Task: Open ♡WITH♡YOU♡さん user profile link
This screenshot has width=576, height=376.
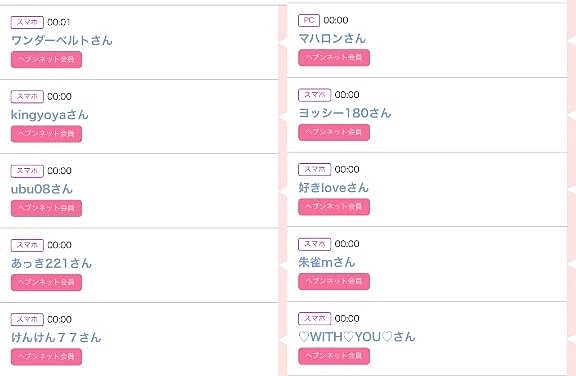Action: pos(357,337)
